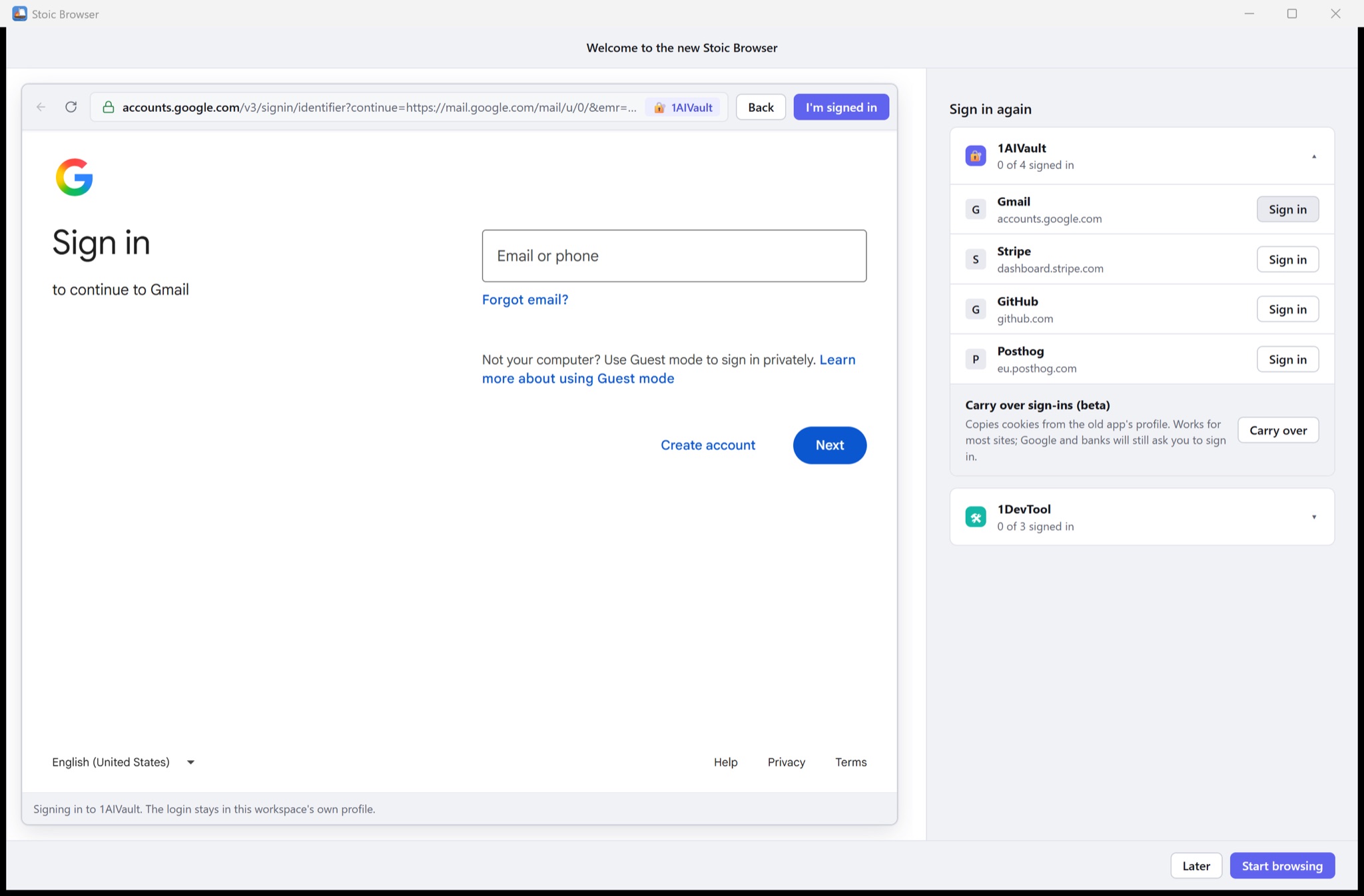Click the blue Next button
The width and height of the screenshot is (1364, 896).
(x=830, y=445)
